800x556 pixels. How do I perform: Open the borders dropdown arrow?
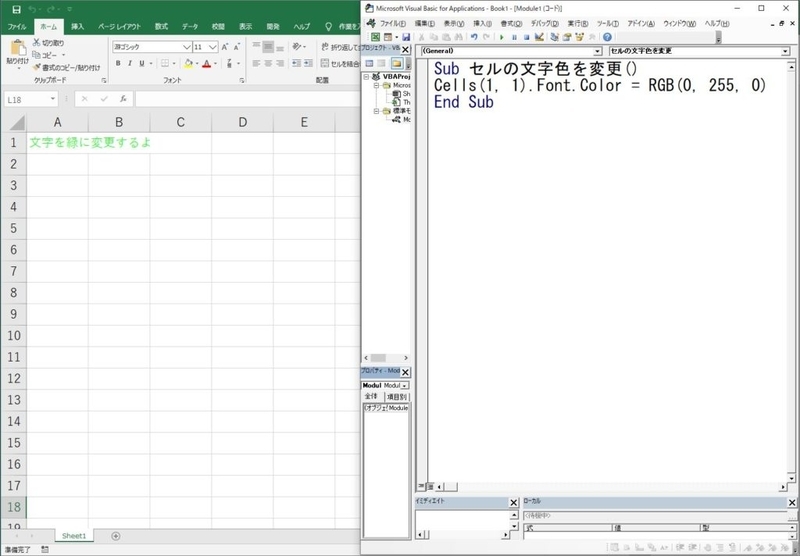(174, 64)
